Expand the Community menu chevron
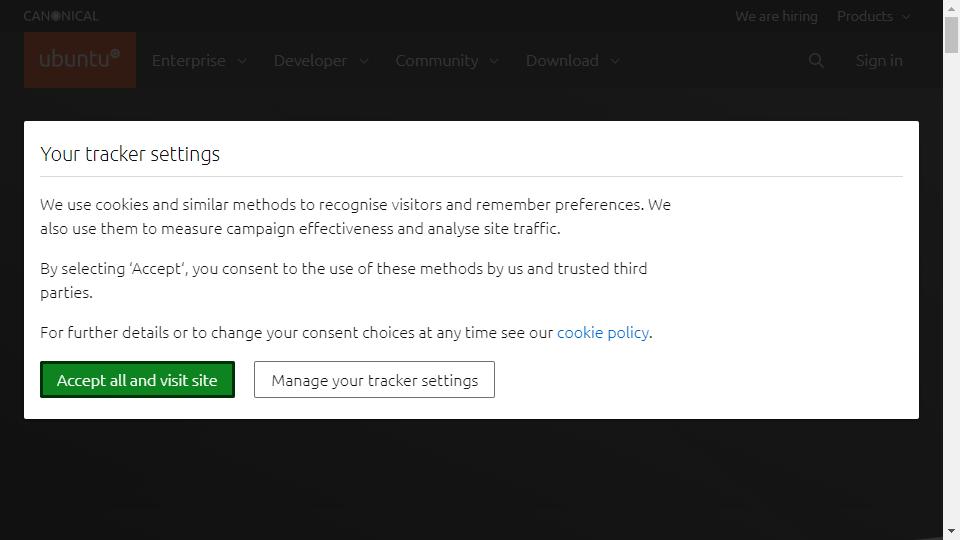The width and height of the screenshot is (960, 540). pyautogui.click(x=494, y=61)
